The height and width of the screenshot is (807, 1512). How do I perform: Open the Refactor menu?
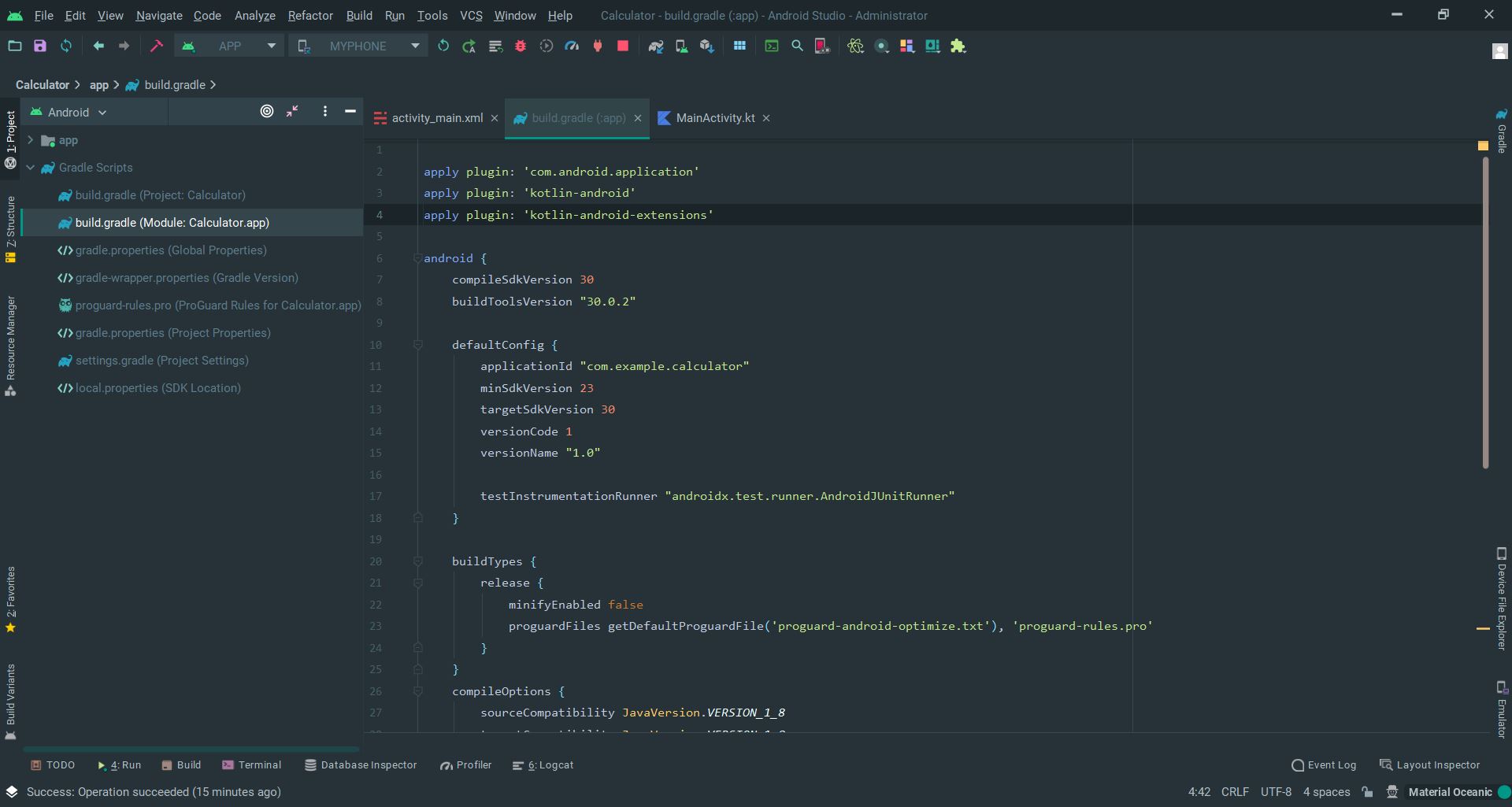point(309,15)
